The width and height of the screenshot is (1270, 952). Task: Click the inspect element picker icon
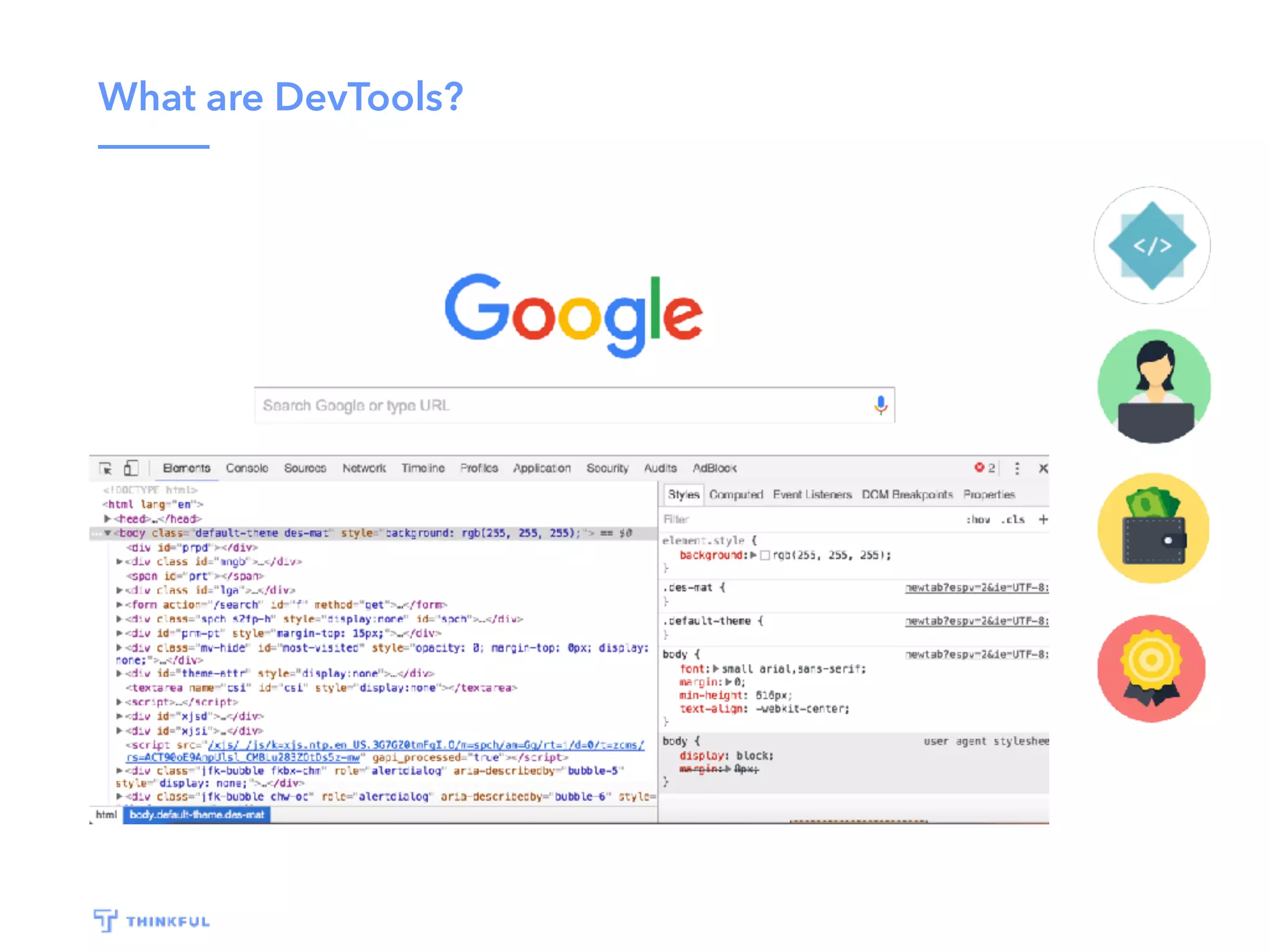105,469
